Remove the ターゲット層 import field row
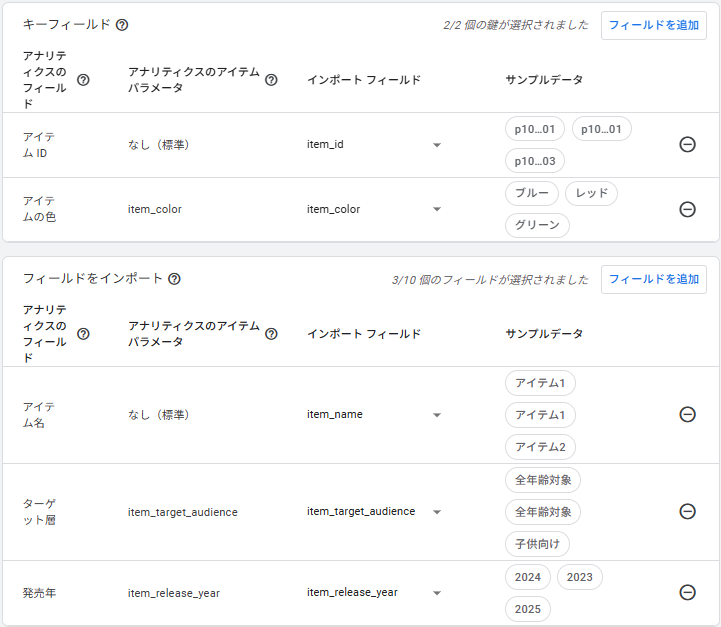The height and width of the screenshot is (627, 721). click(x=687, y=511)
